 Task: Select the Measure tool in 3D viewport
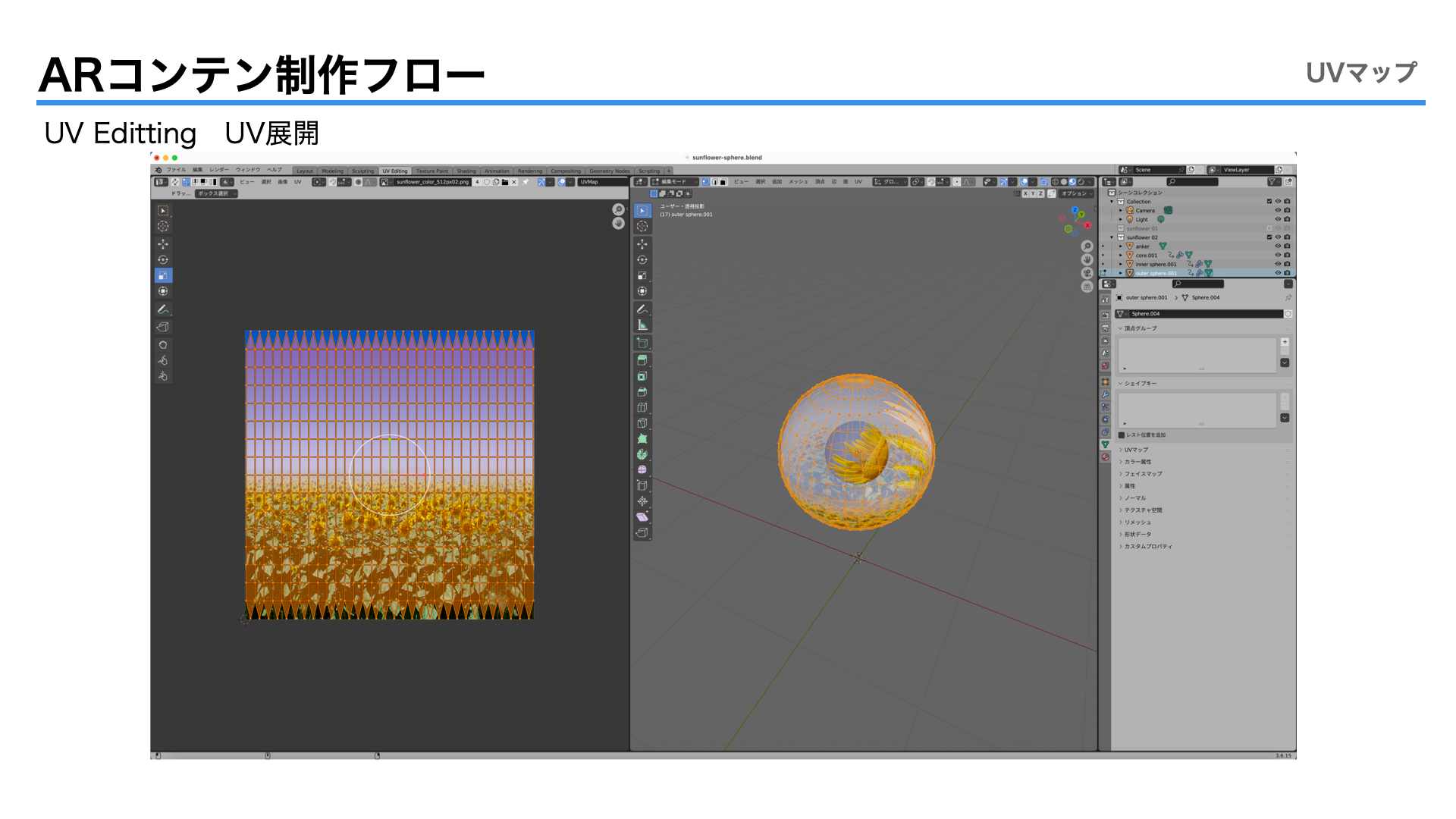pos(642,325)
